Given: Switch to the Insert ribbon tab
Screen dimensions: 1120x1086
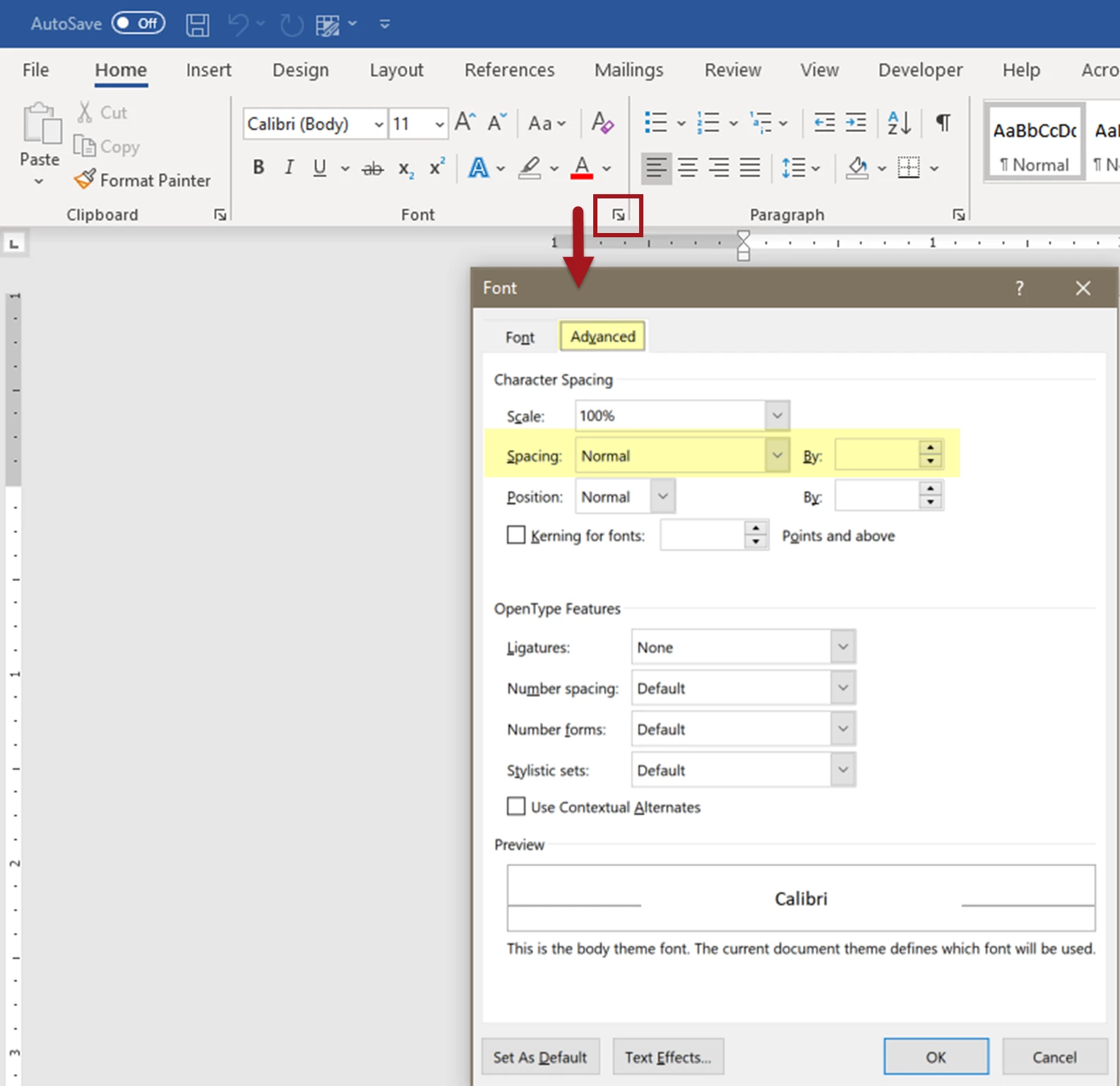Looking at the screenshot, I should pos(208,70).
